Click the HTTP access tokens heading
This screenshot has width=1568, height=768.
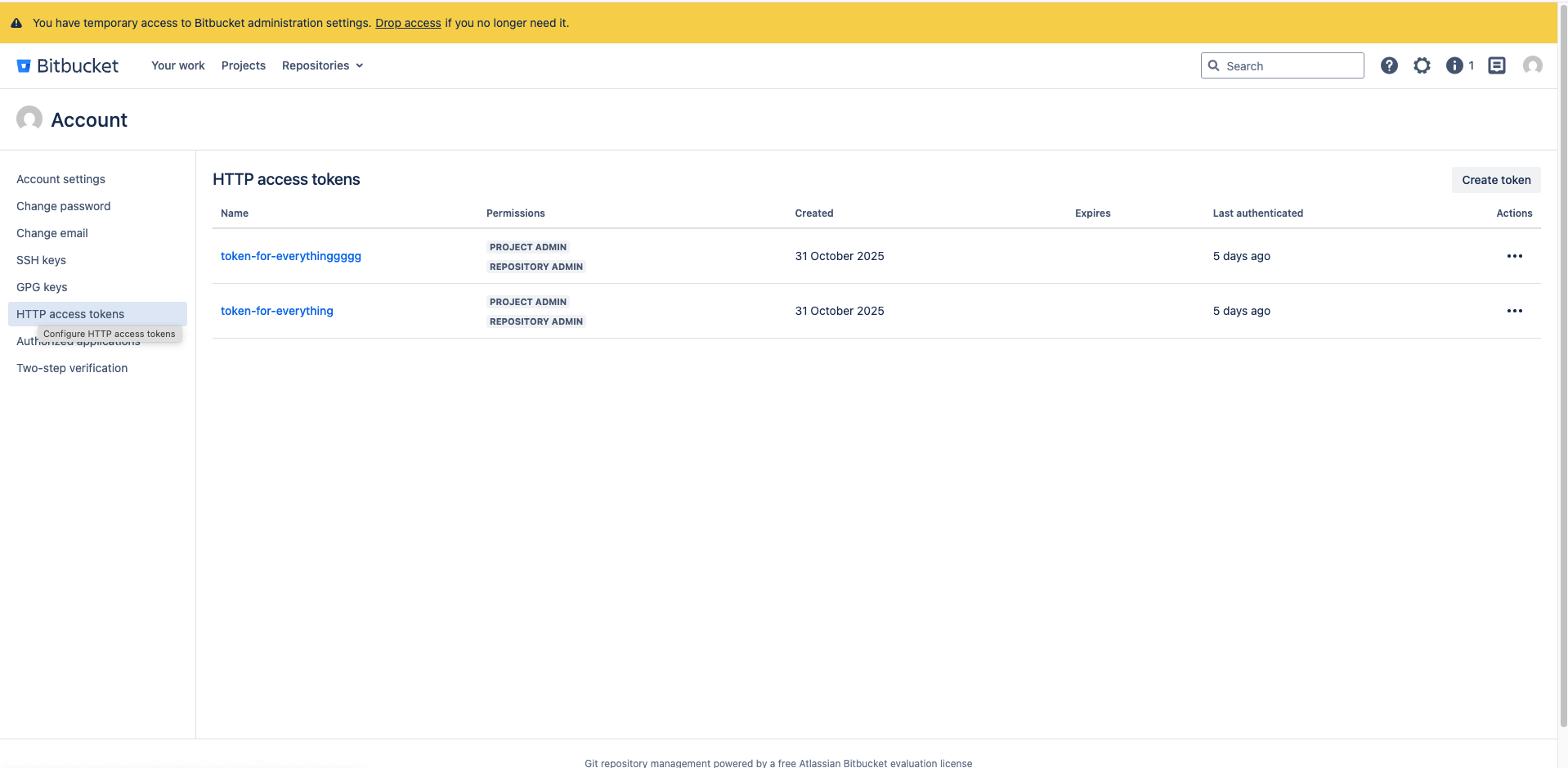click(286, 179)
